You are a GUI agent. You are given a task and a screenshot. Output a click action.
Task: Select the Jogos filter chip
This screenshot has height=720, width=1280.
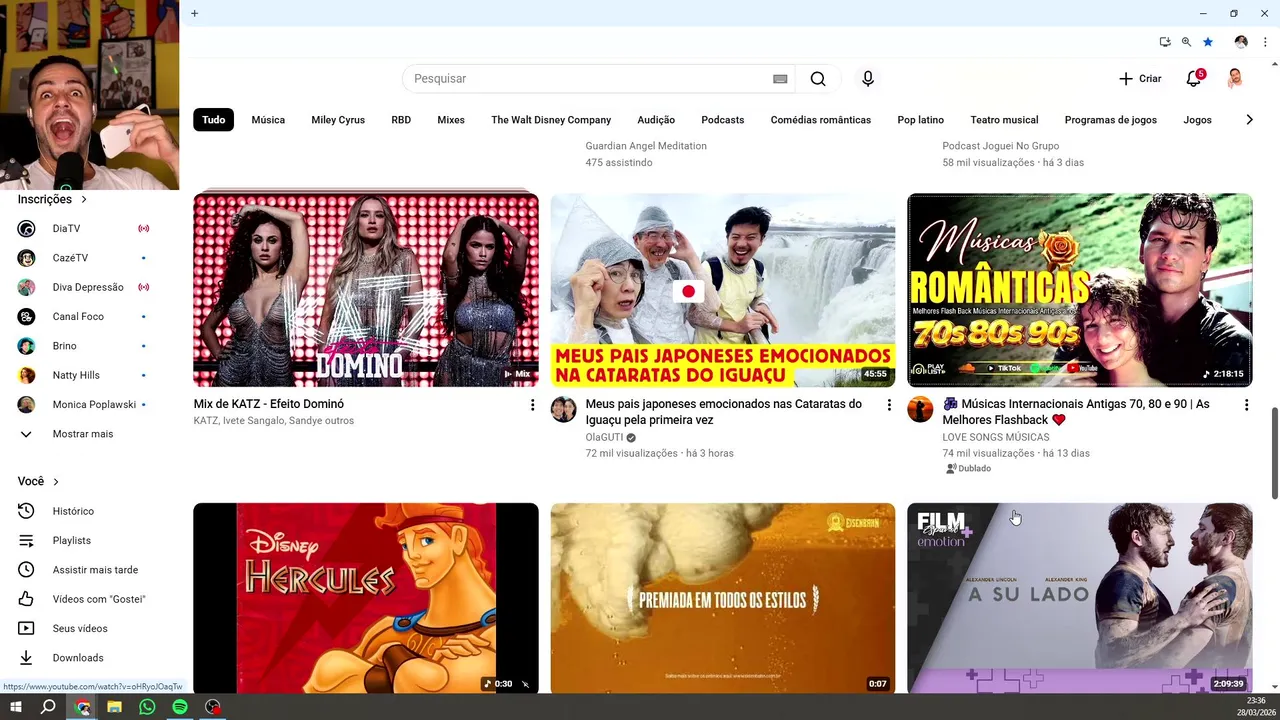(x=1197, y=120)
